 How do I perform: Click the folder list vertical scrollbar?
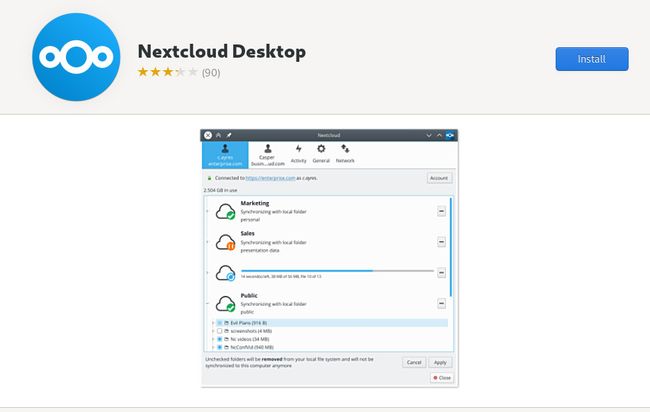tap(451, 247)
